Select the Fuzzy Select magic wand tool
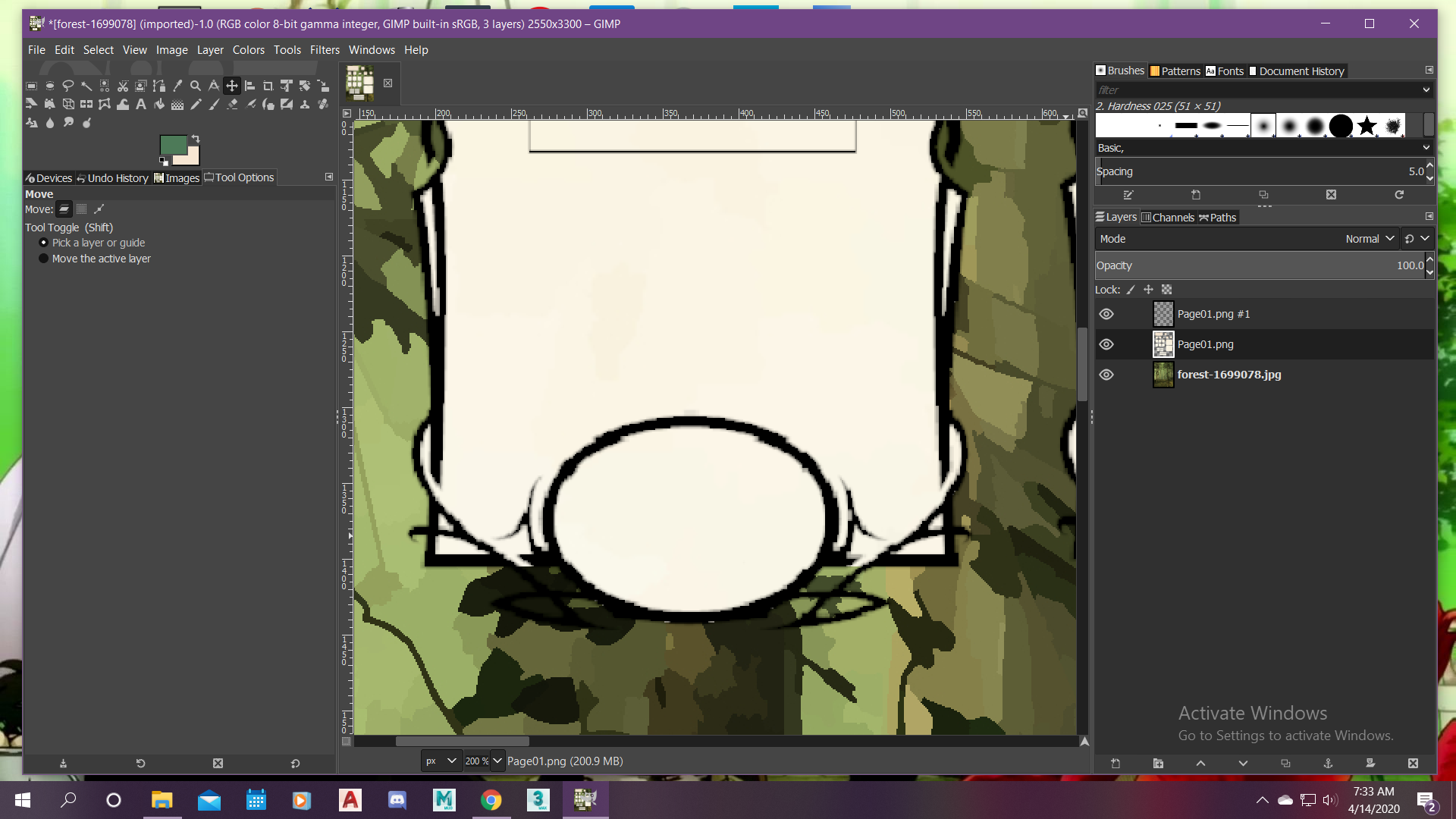The width and height of the screenshot is (1456, 819). 86,86
